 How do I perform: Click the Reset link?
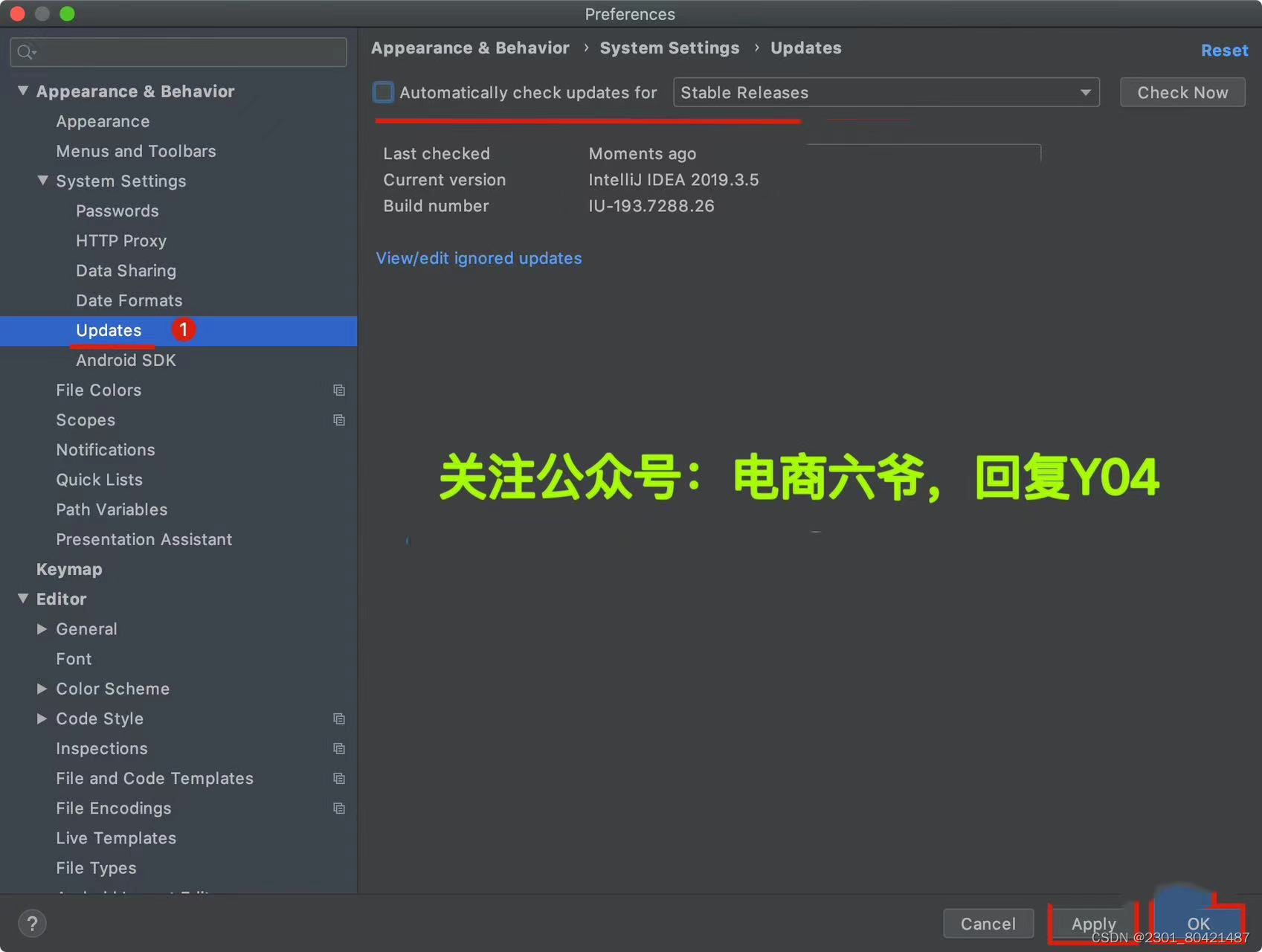1224,50
